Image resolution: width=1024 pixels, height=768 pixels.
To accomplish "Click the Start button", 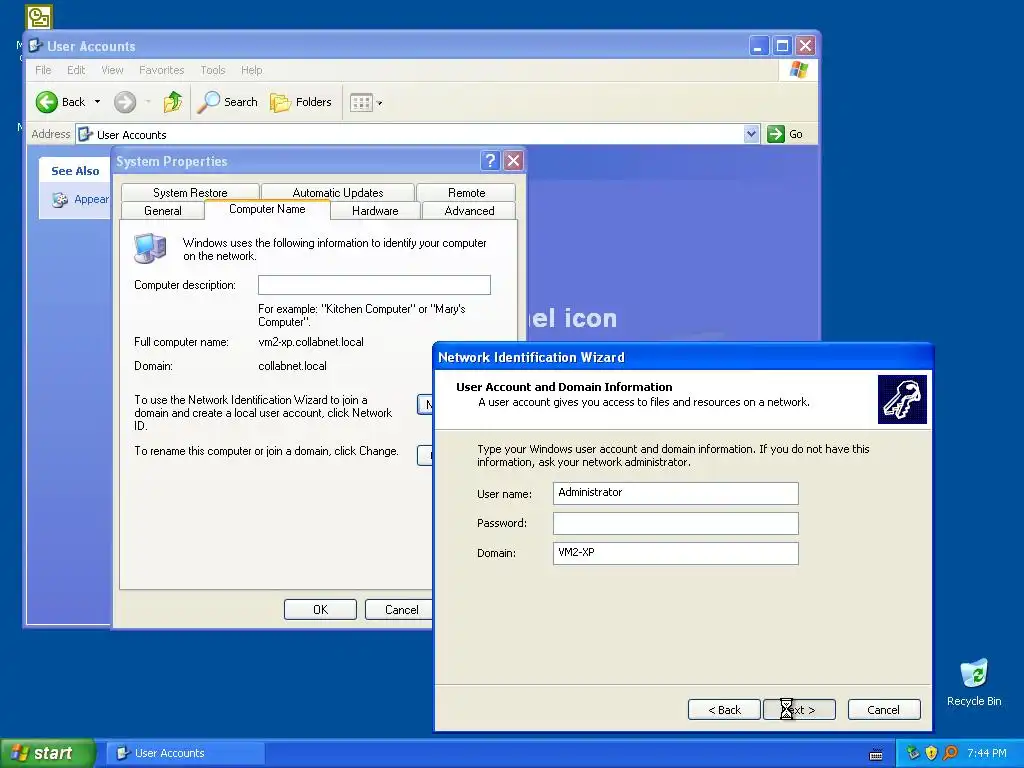I will click(x=48, y=753).
